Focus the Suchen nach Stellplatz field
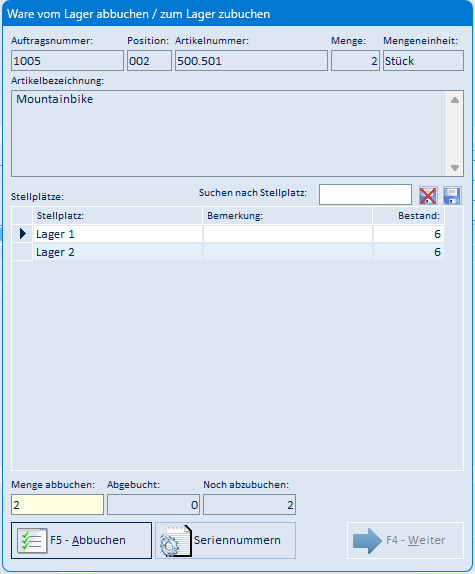Screen dimensions: 475x574 [x=365, y=194]
